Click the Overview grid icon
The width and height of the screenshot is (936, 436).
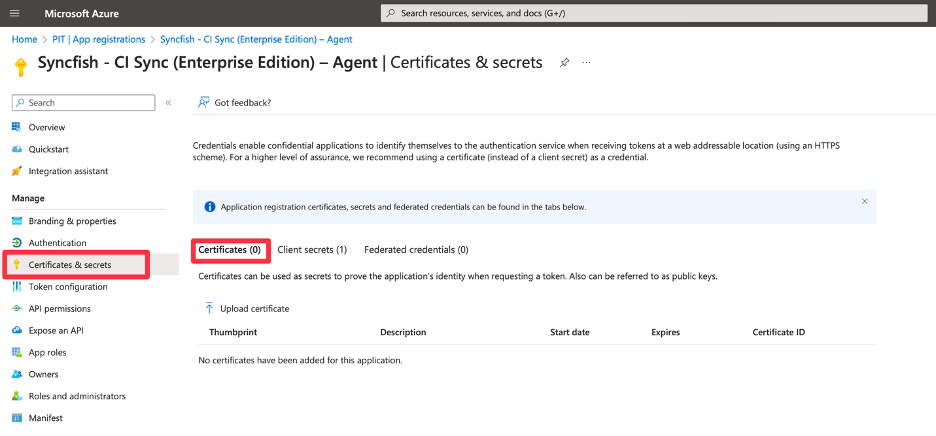(x=17, y=127)
